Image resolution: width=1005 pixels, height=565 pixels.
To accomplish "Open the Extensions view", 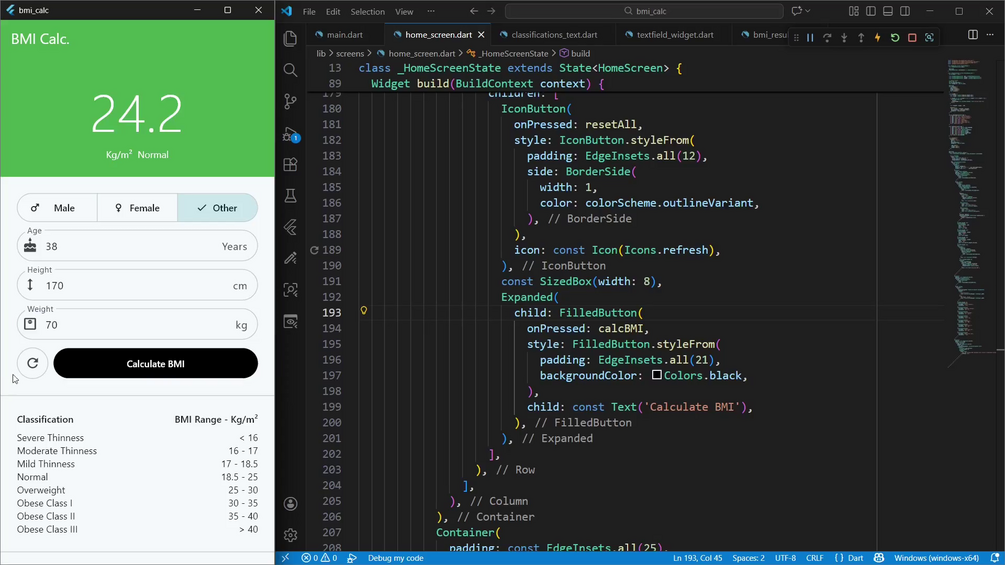I will pyautogui.click(x=290, y=165).
